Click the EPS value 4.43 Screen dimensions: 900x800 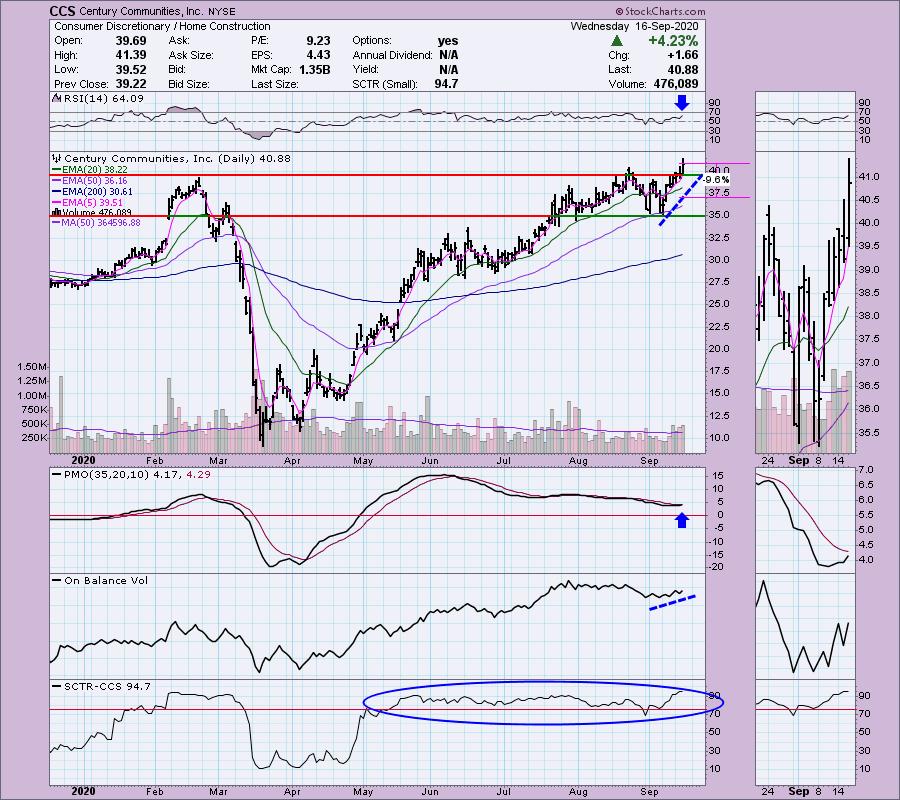pyautogui.click(x=319, y=55)
